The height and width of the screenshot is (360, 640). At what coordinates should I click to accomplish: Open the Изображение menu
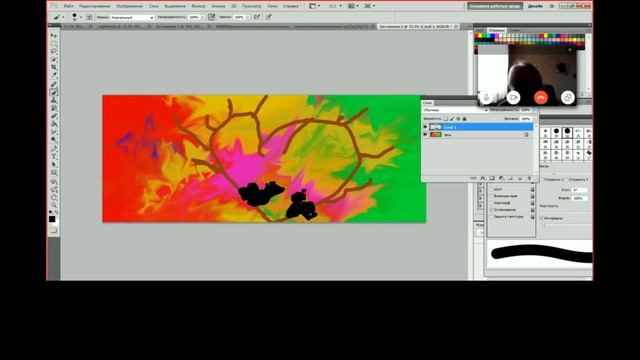pyautogui.click(x=129, y=6)
